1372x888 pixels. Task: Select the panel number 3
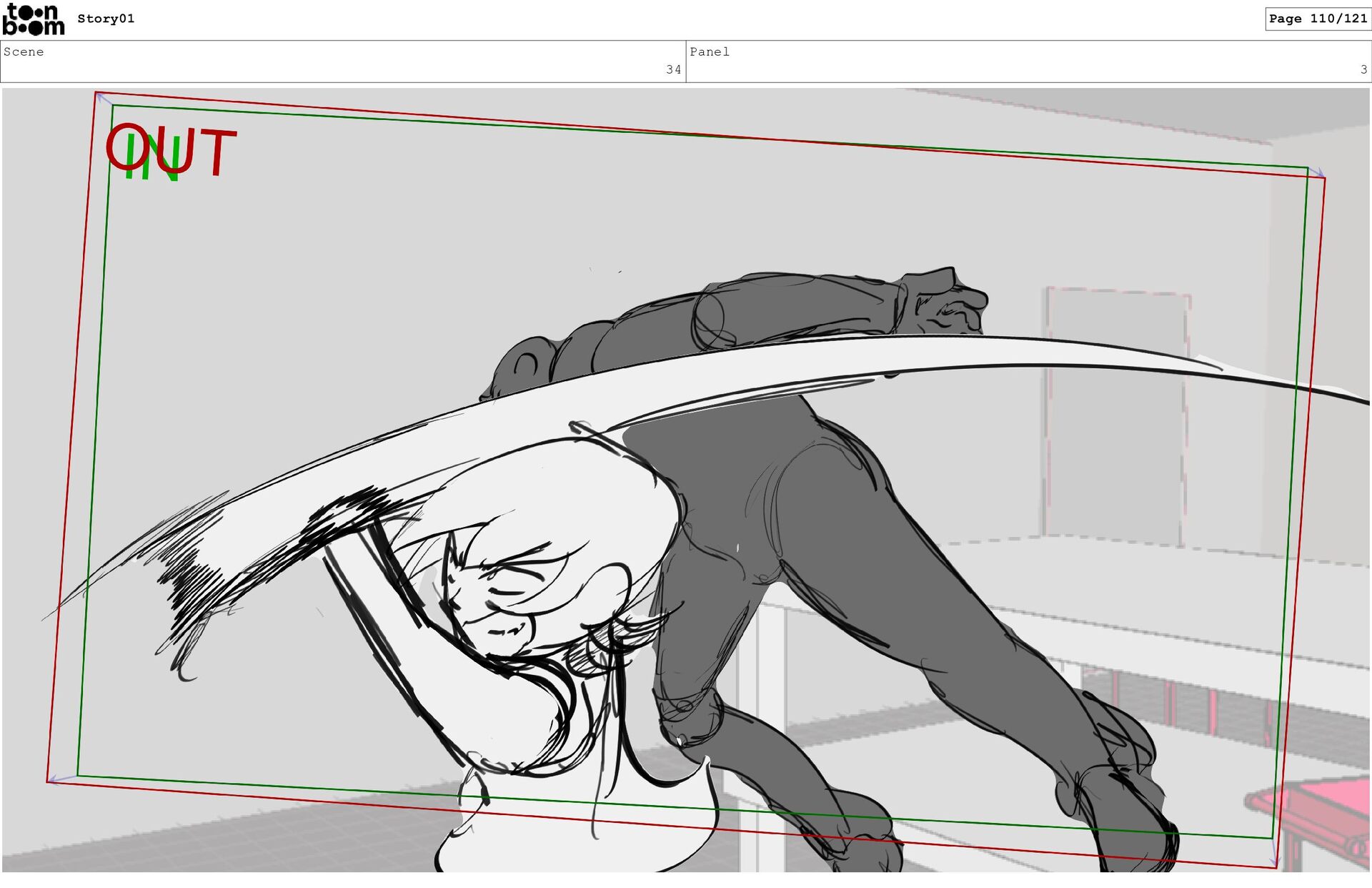1363,69
